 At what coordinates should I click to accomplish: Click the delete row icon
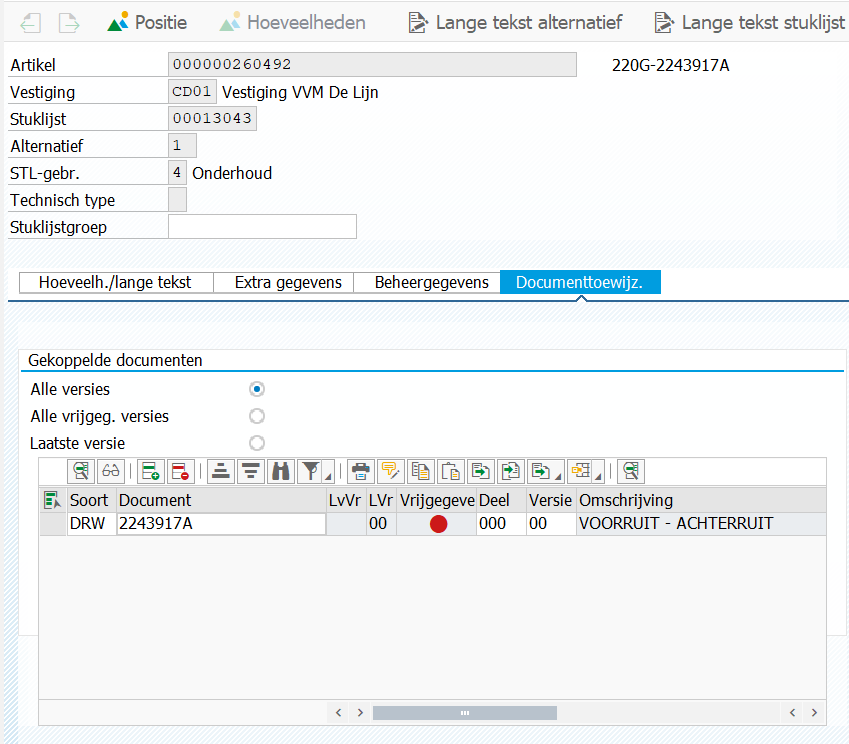tap(181, 471)
